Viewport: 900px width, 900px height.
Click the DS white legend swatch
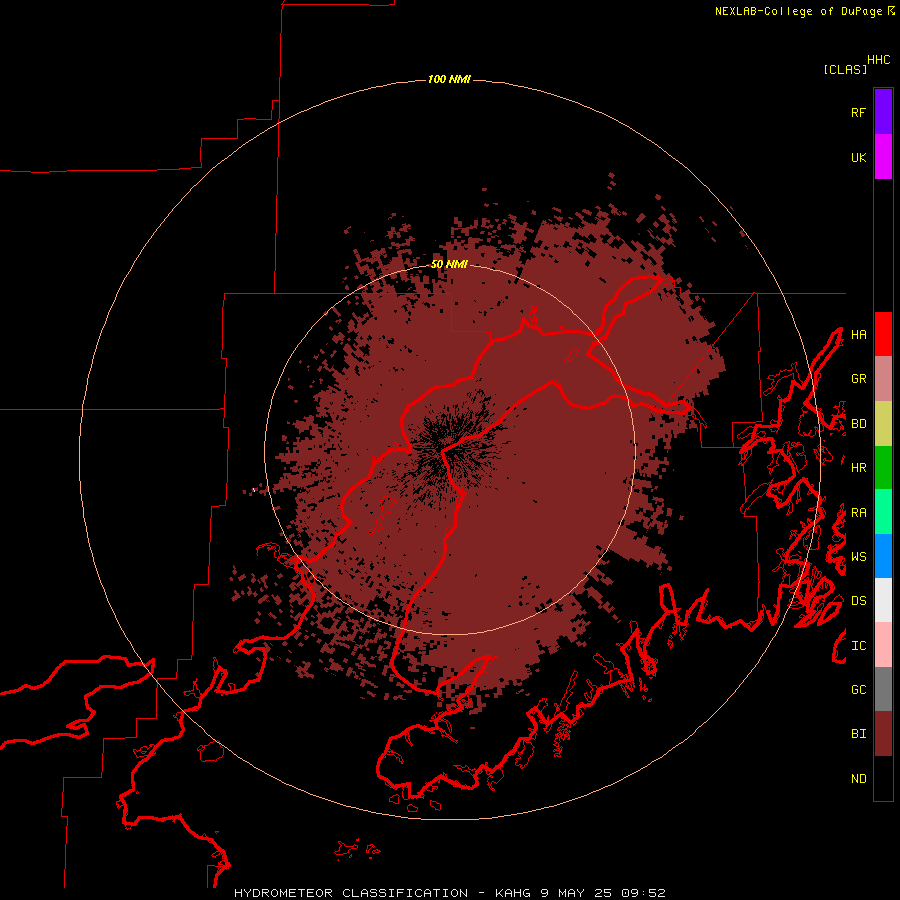(x=883, y=600)
